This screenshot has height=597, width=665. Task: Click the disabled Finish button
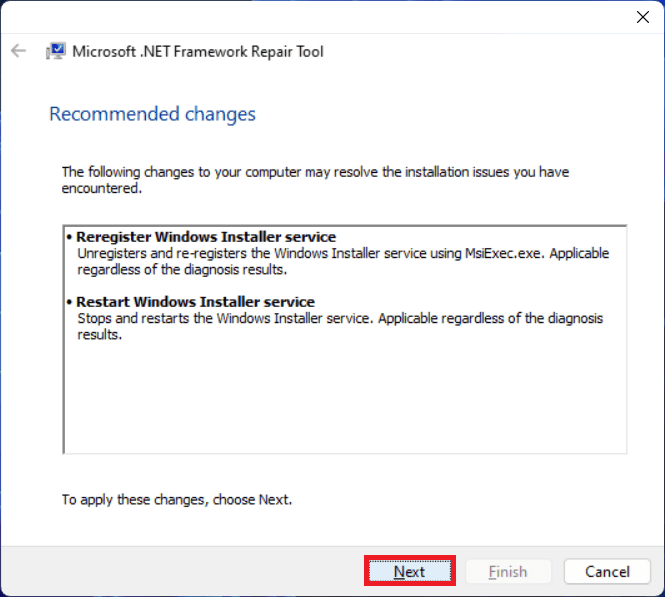pos(508,572)
